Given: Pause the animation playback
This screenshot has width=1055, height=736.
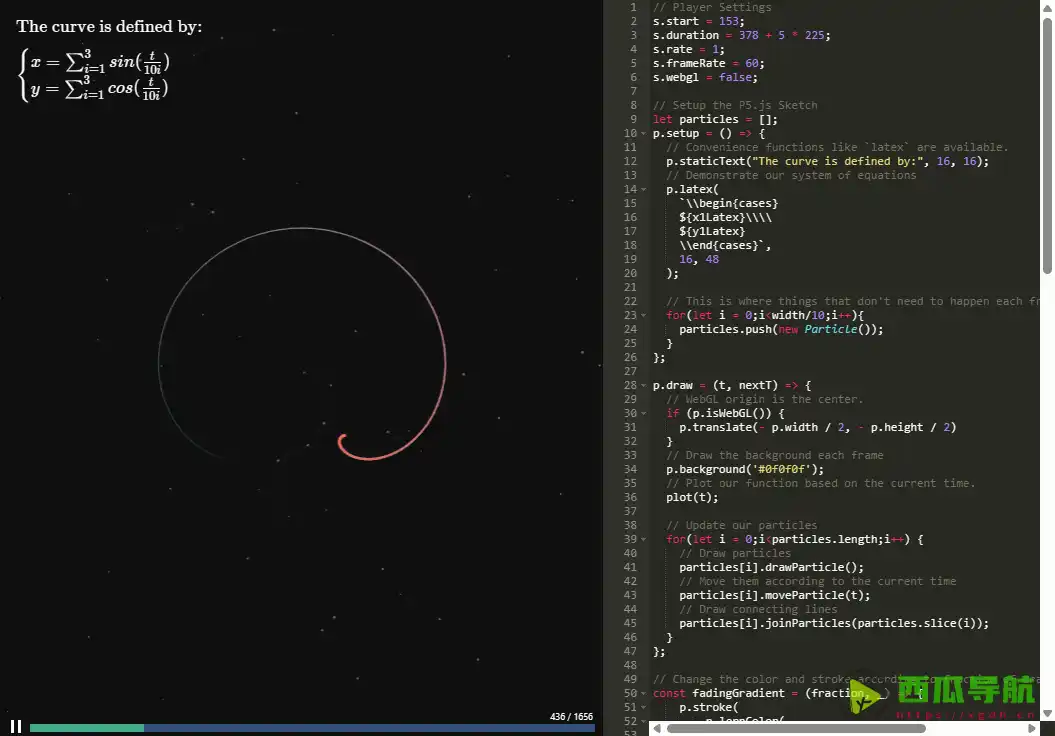Looking at the screenshot, I should tap(16, 726).
